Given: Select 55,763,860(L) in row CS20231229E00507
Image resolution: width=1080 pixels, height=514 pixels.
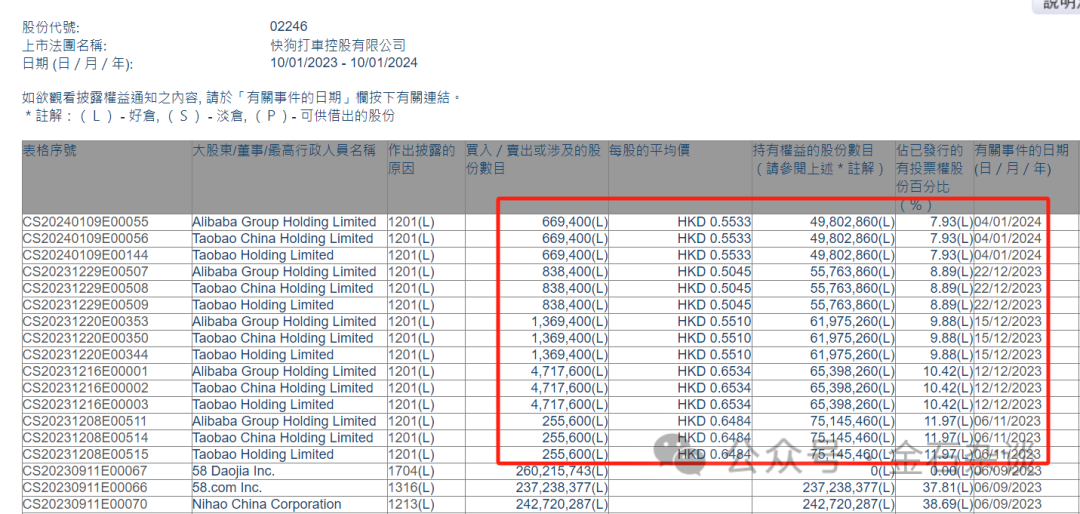Looking at the screenshot, I should (853, 272).
